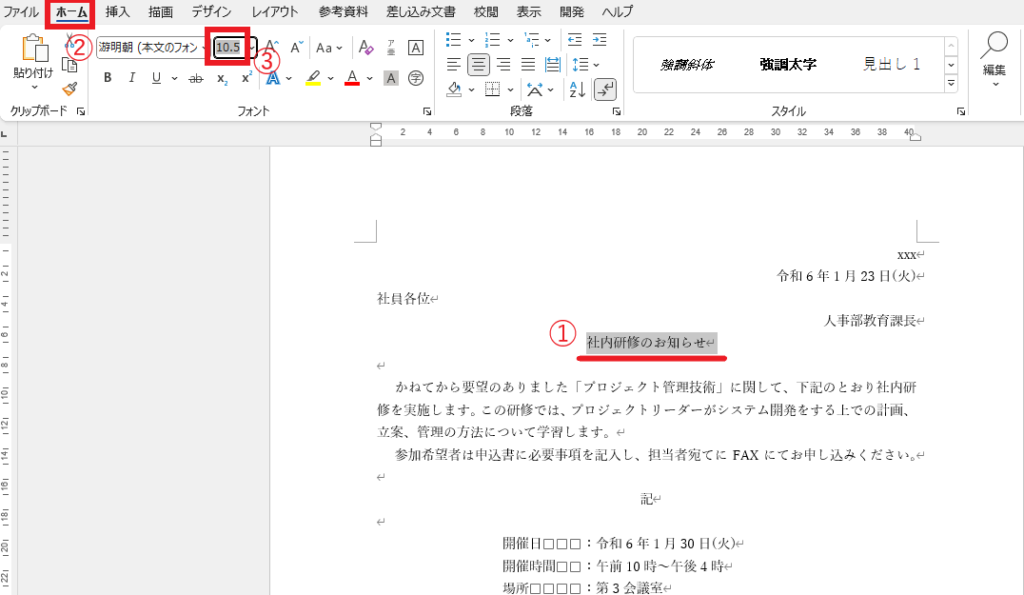Apply yellow text highlight color
The width and height of the screenshot is (1024, 595).
click(313, 78)
